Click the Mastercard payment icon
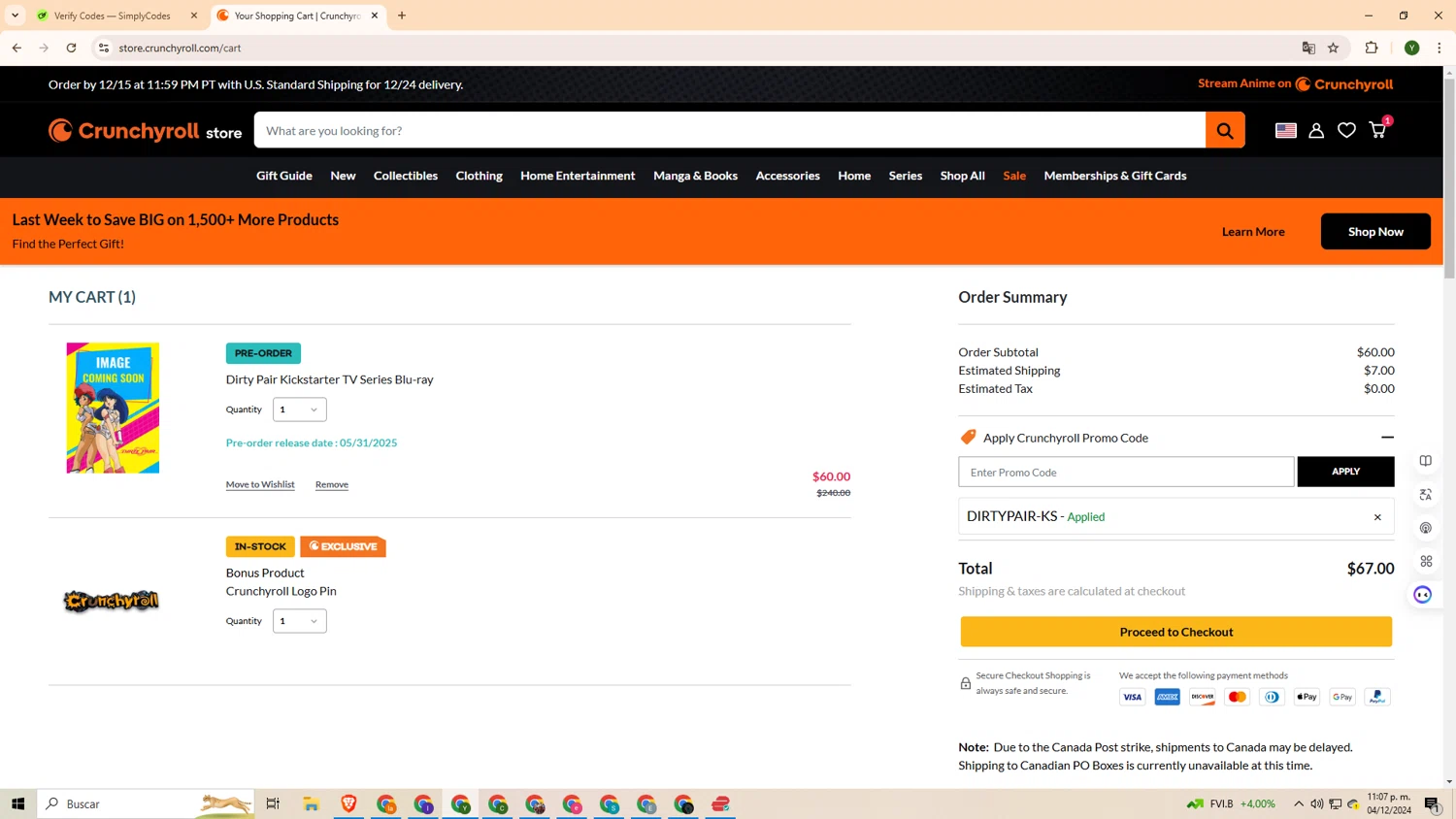Image resolution: width=1456 pixels, height=819 pixels. tap(1237, 697)
